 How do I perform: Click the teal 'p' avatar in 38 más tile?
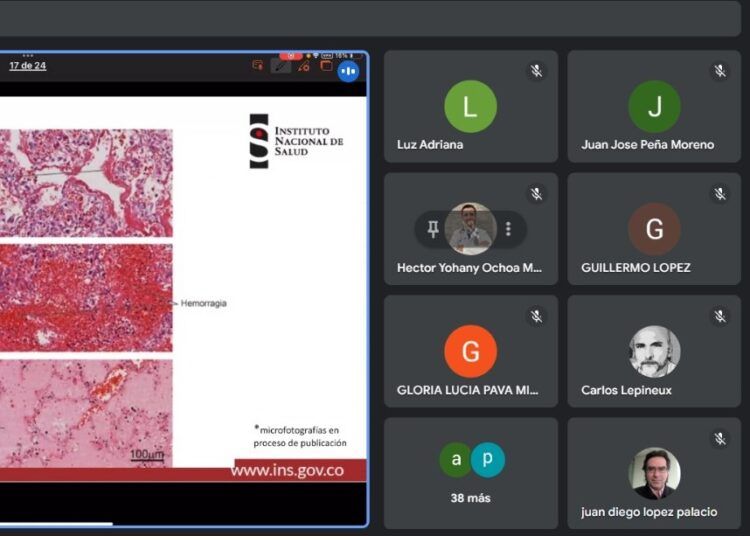pos(487,459)
